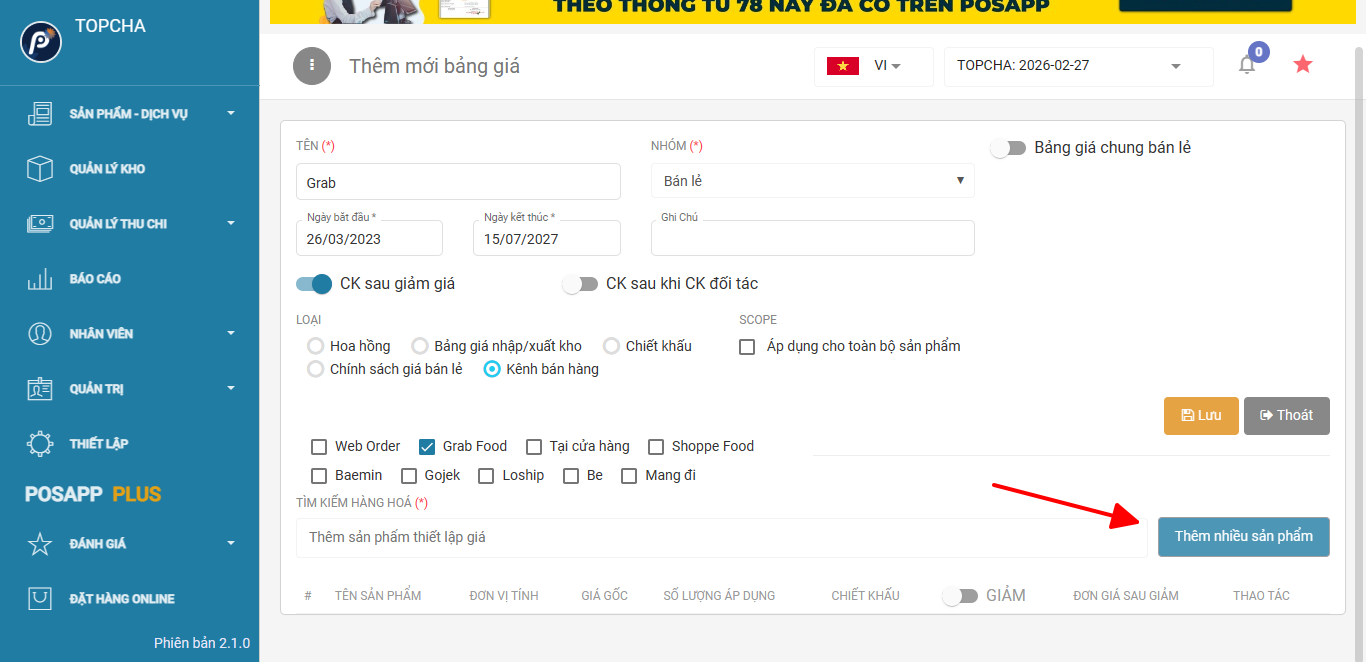Click the Đặt hàng online icon

tap(40, 599)
